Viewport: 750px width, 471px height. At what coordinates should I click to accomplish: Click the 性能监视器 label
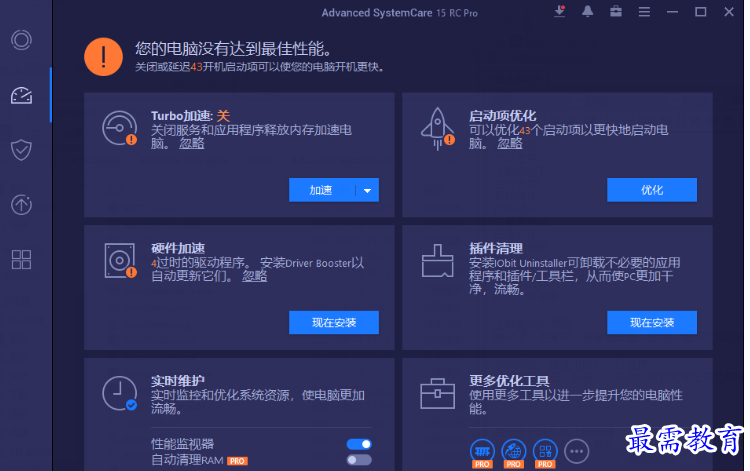(x=182, y=444)
